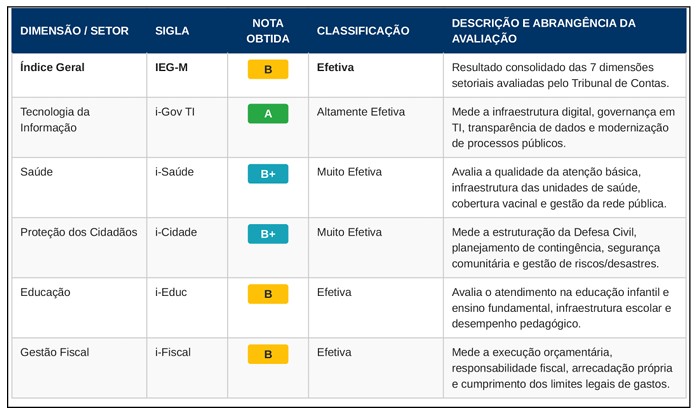Click the yellow B badge in Educação row
The image size is (696, 409).
(x=268, y=294)
